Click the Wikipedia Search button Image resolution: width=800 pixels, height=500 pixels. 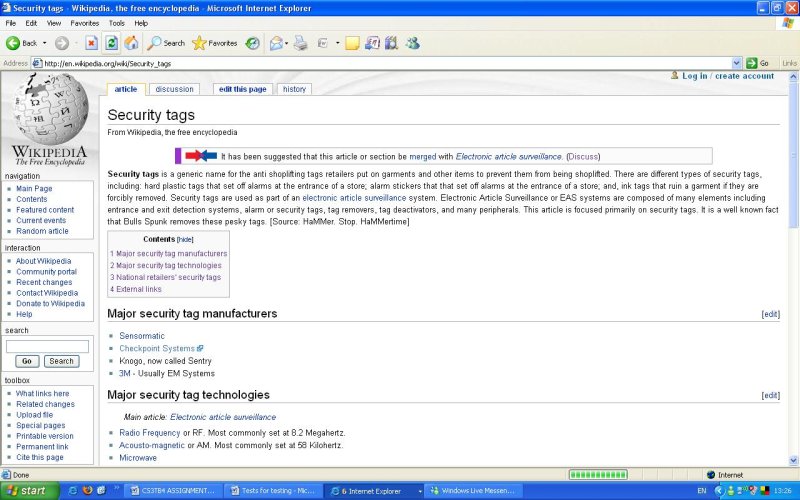(61, 361)
